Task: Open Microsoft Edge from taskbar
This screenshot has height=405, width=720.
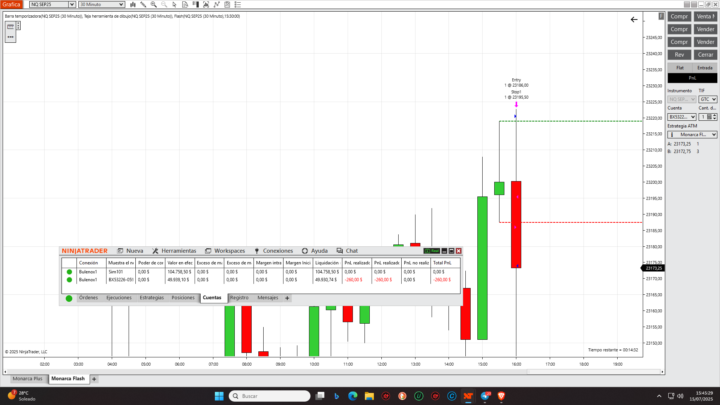Action: tap(353, 396)
